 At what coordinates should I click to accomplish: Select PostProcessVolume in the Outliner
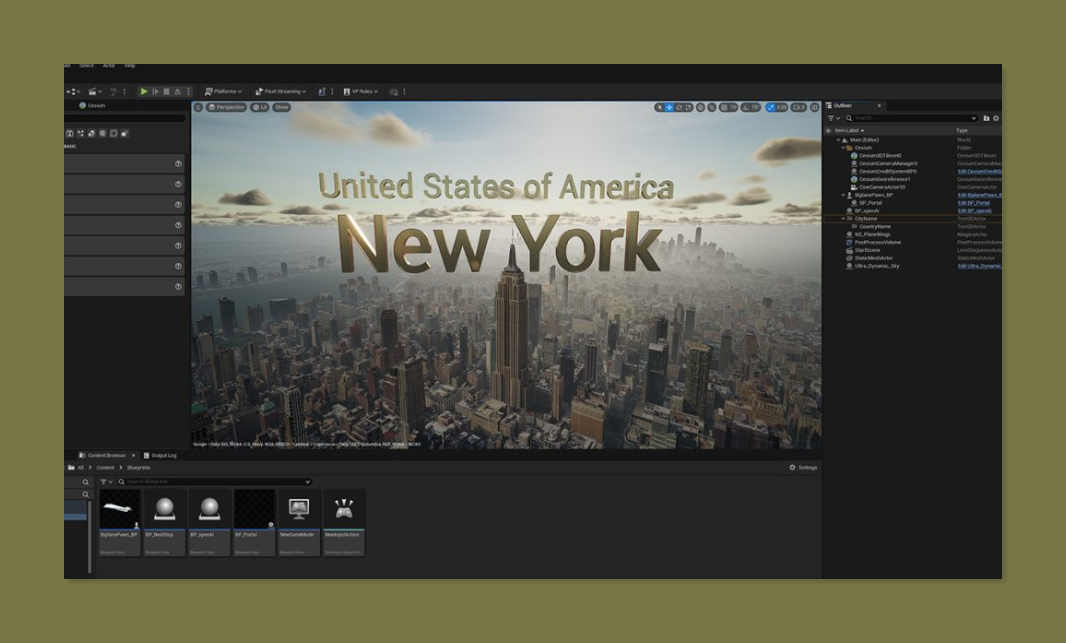(878, 243)
